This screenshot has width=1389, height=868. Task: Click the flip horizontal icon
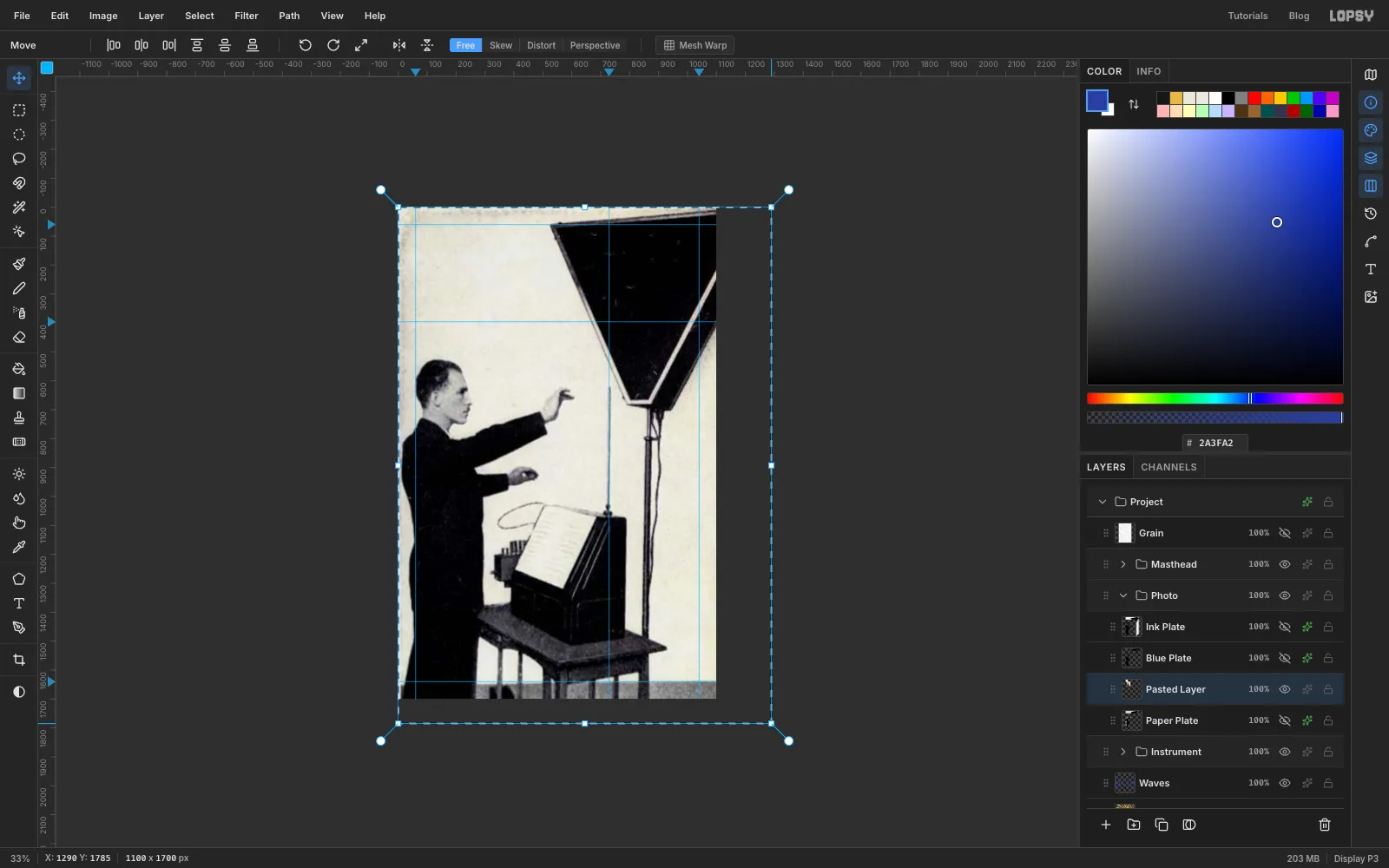(x=399, y=45)
